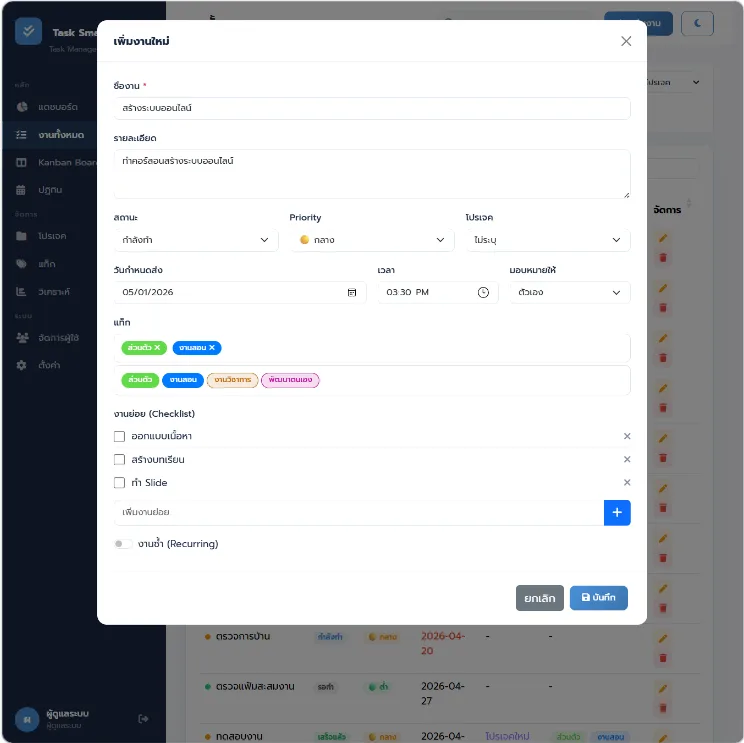Toggle the งานซ้ำ (Recurring) switch
The image size is (744, 743).
click(123, 544)
